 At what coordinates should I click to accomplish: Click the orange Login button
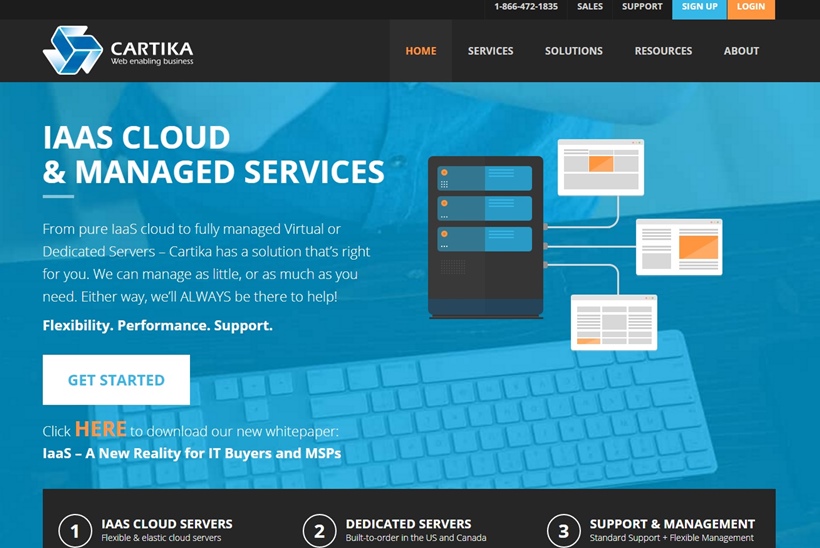751,7
